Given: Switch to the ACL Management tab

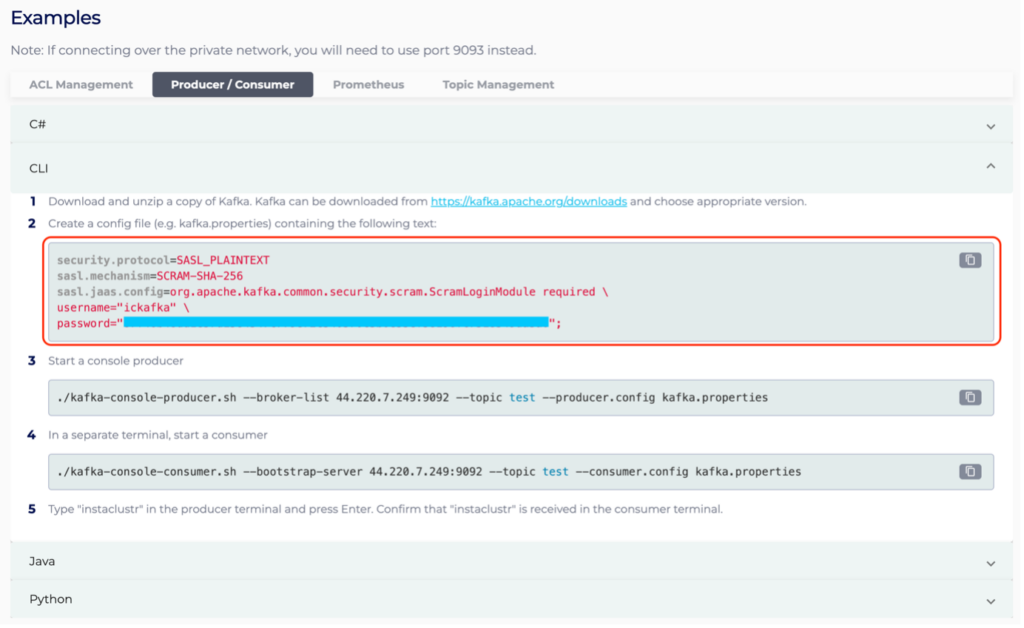Looking at the screenshot, I should click(80, 85).
